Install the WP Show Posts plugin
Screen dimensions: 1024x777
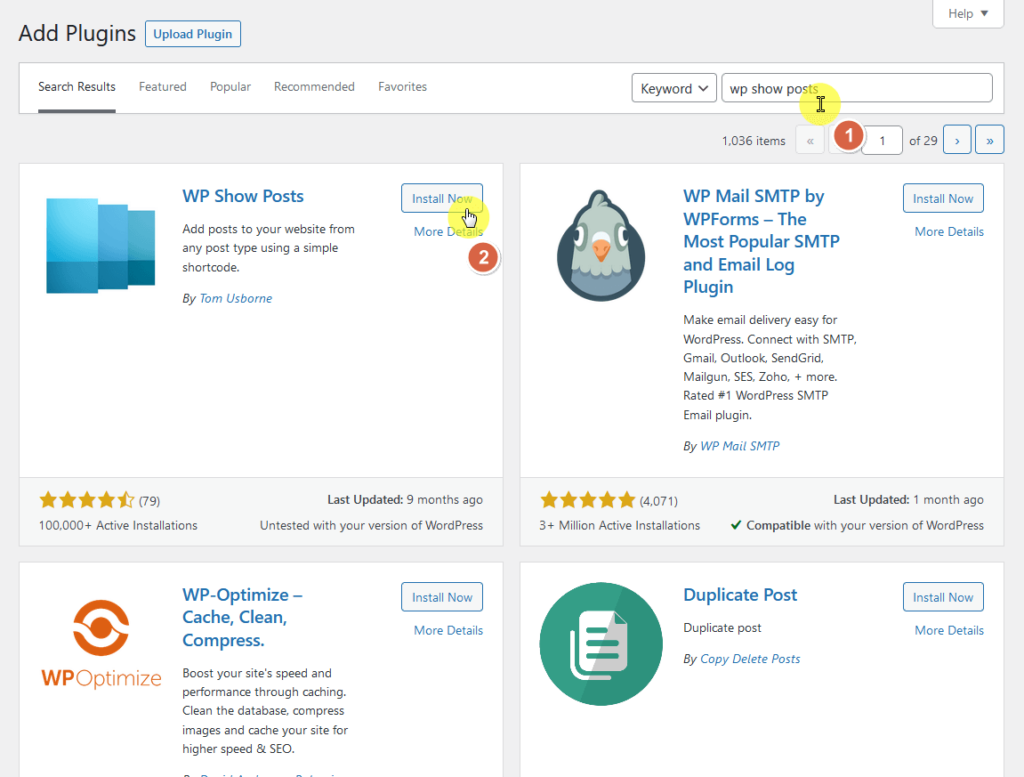[442, 198]
